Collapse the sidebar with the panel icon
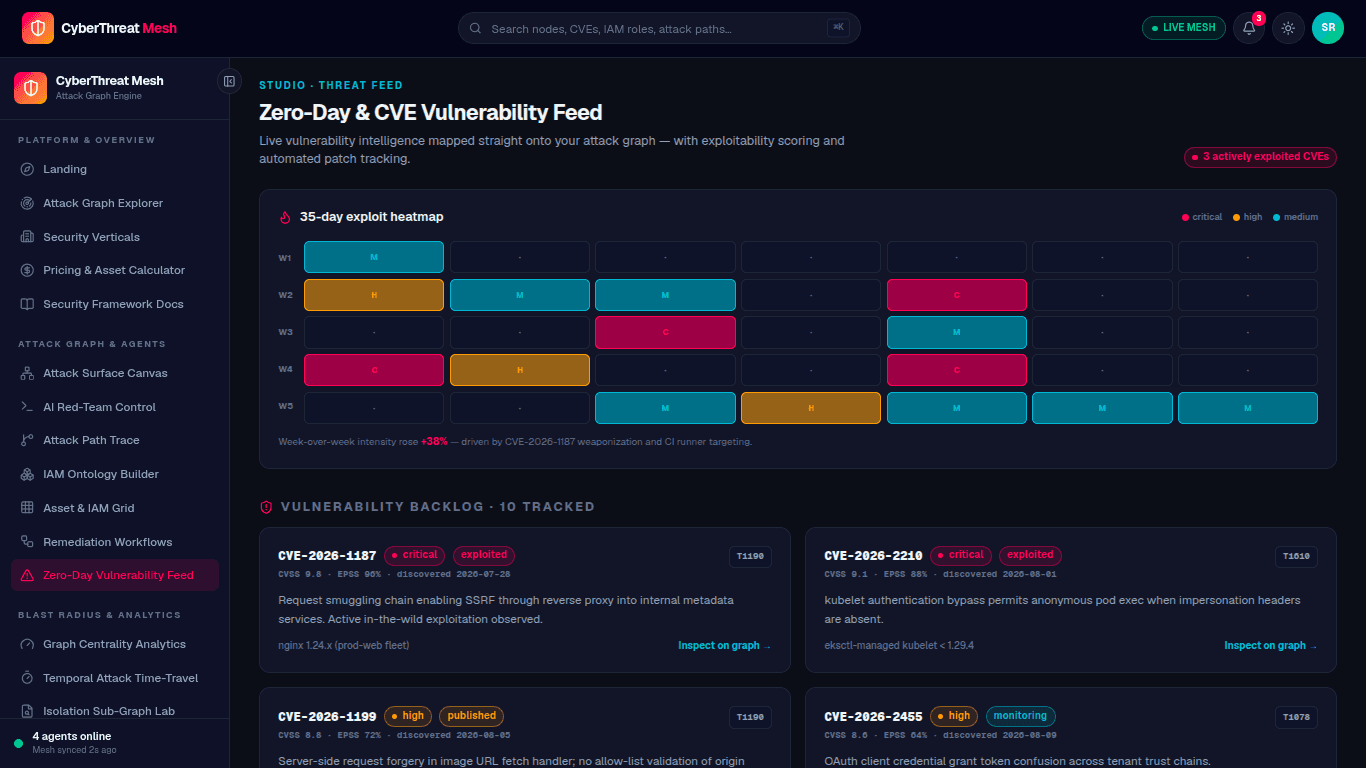Screen dimensions: 1366x768 229,81
